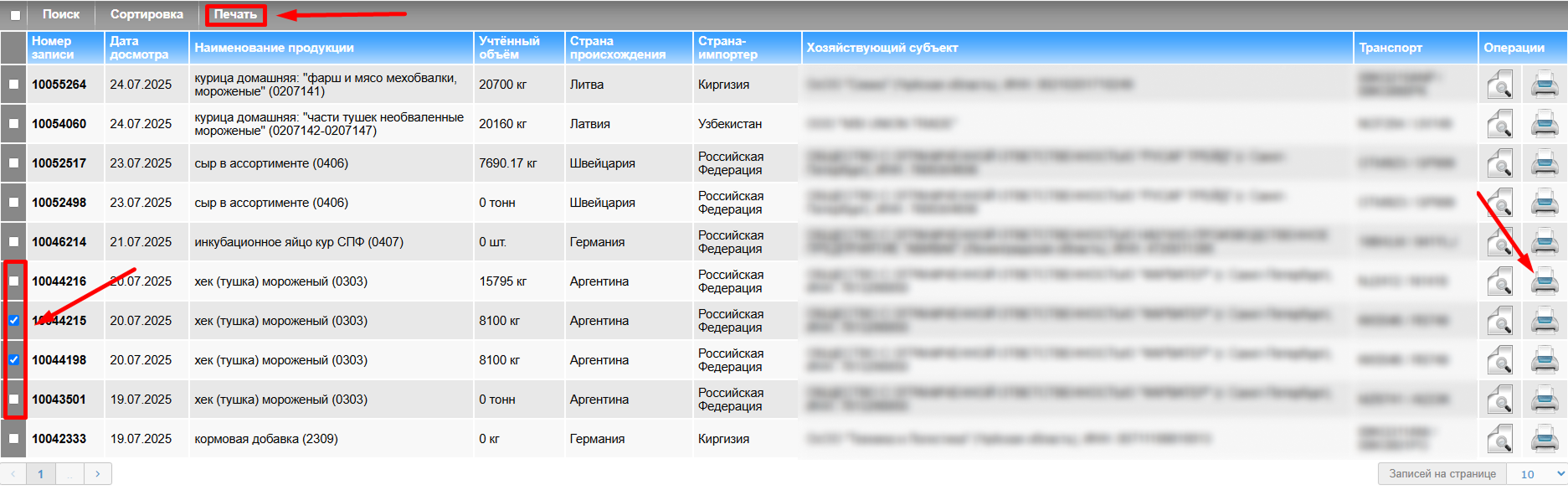The image size is (1568, 490).
Task: Print record 10052517 using printer icon
Action: tap(1544, 163)
